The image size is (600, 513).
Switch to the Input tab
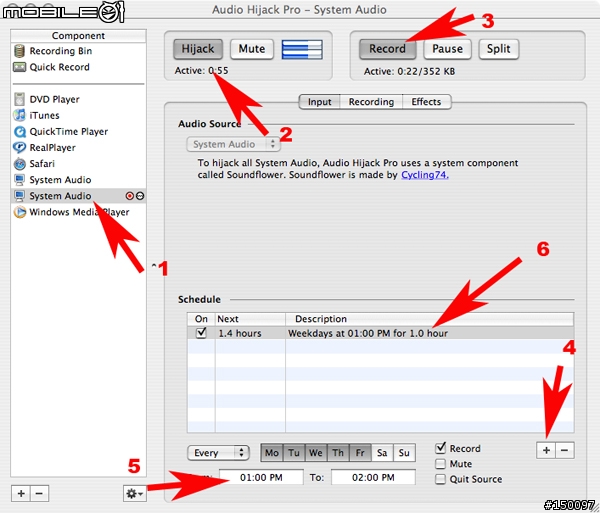(319, 102)
